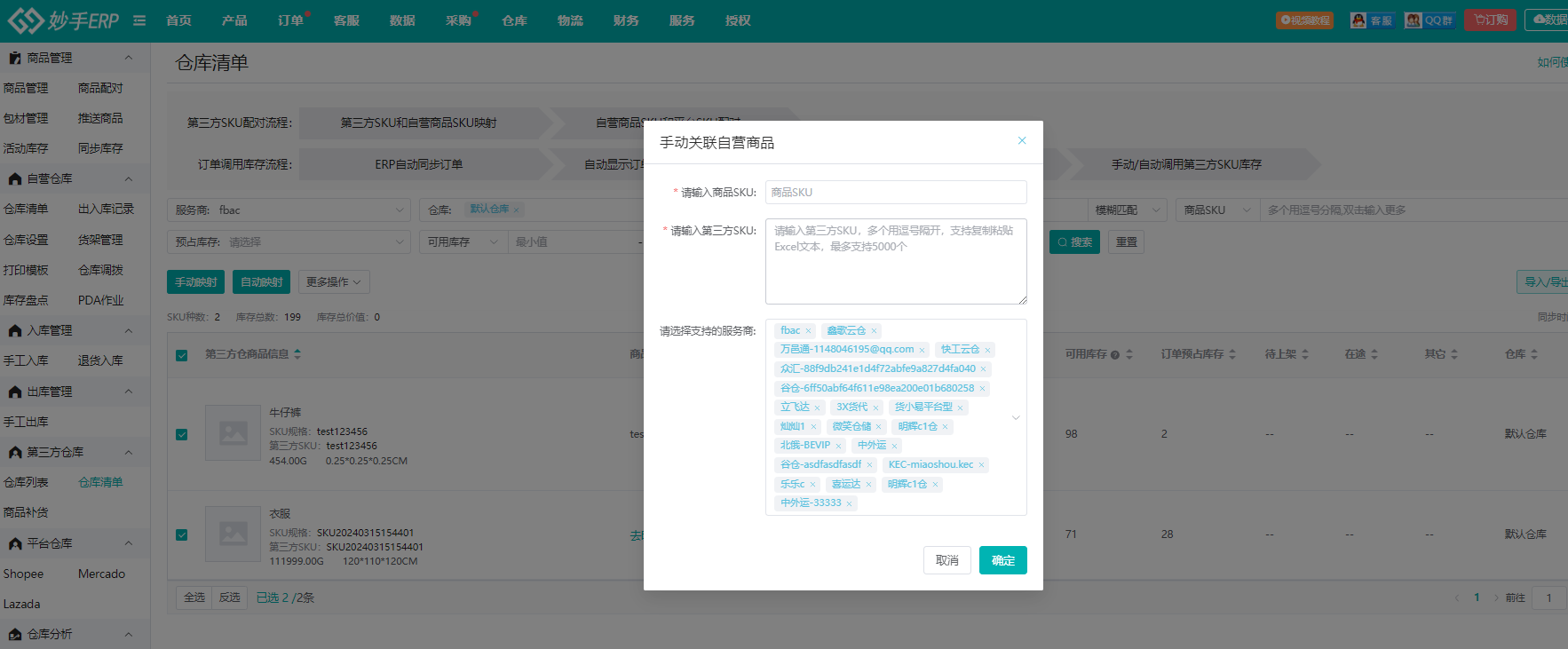Open the QQ群 group icon
The image size is (1568, 649).
pos(1429,20)
